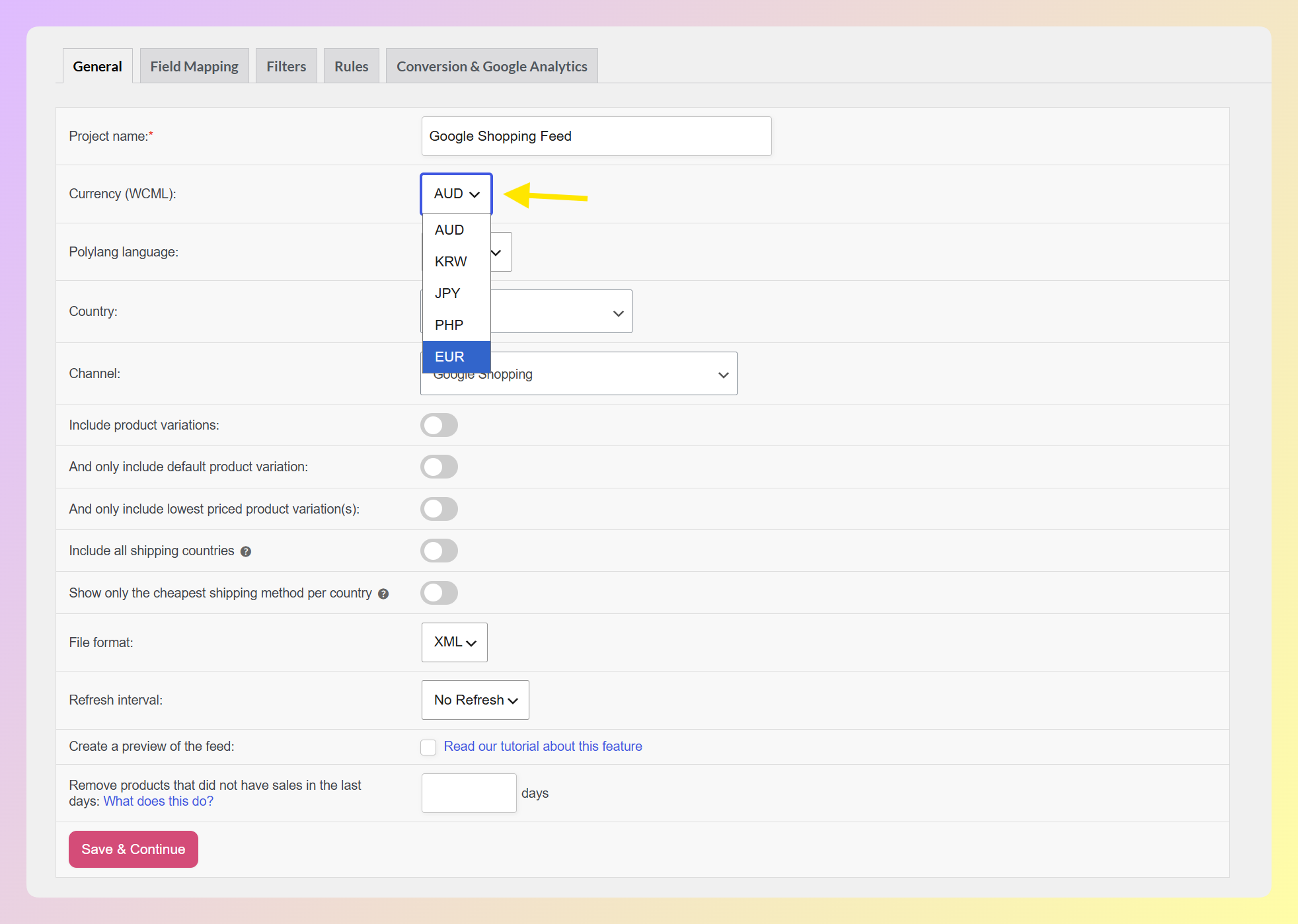Image resolution: width=1298 pixels, height=924 pixels.
Task: Open Read our tutorial about this feature link
Action: pyautogui.click(x=543, y=746)
